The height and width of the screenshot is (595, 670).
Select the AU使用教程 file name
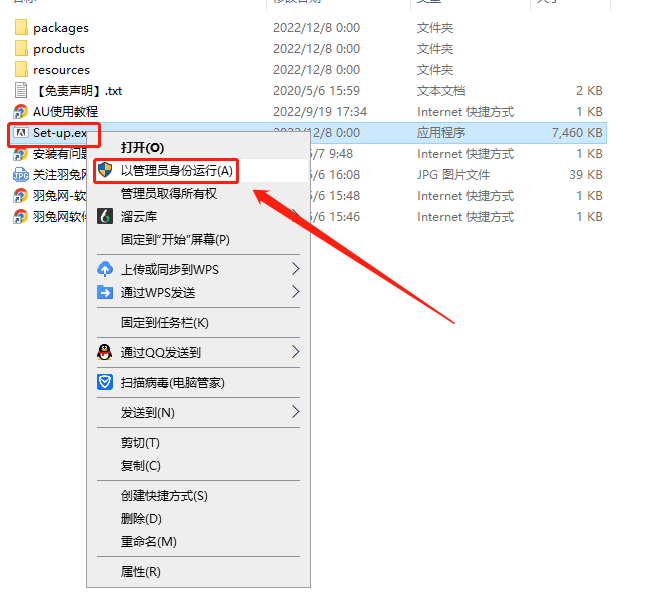[x=65, y=112]
